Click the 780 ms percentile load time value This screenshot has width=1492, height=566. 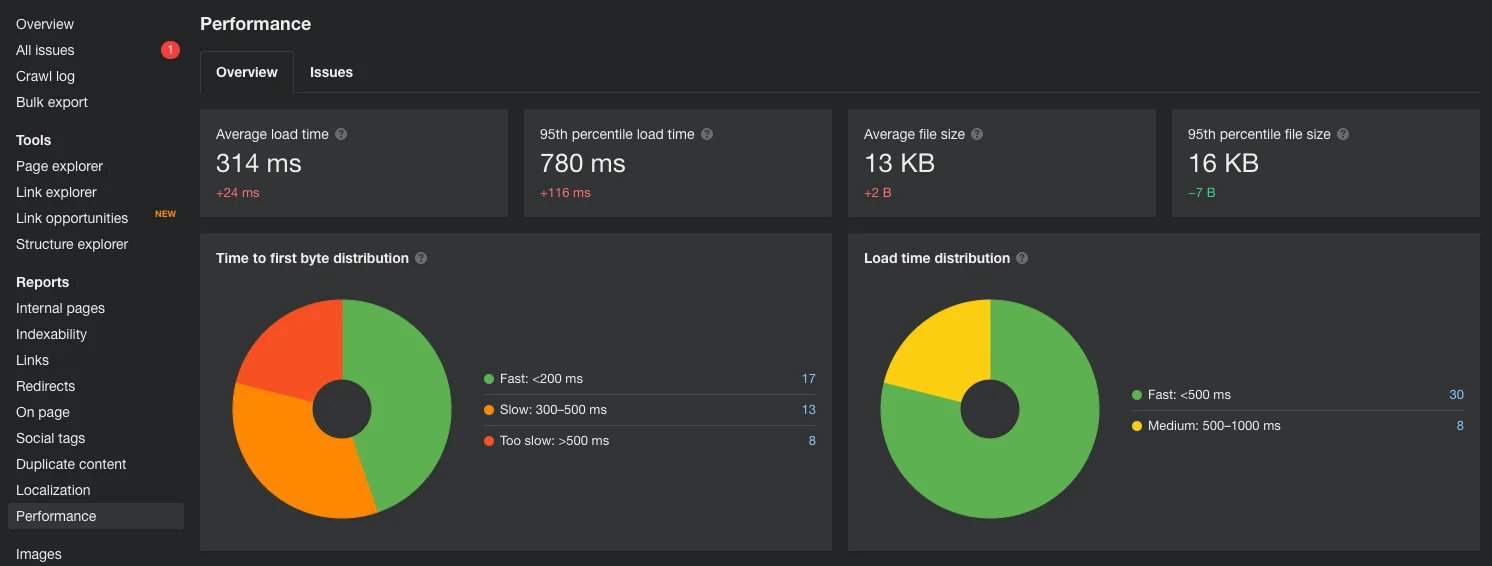(583, 163)
